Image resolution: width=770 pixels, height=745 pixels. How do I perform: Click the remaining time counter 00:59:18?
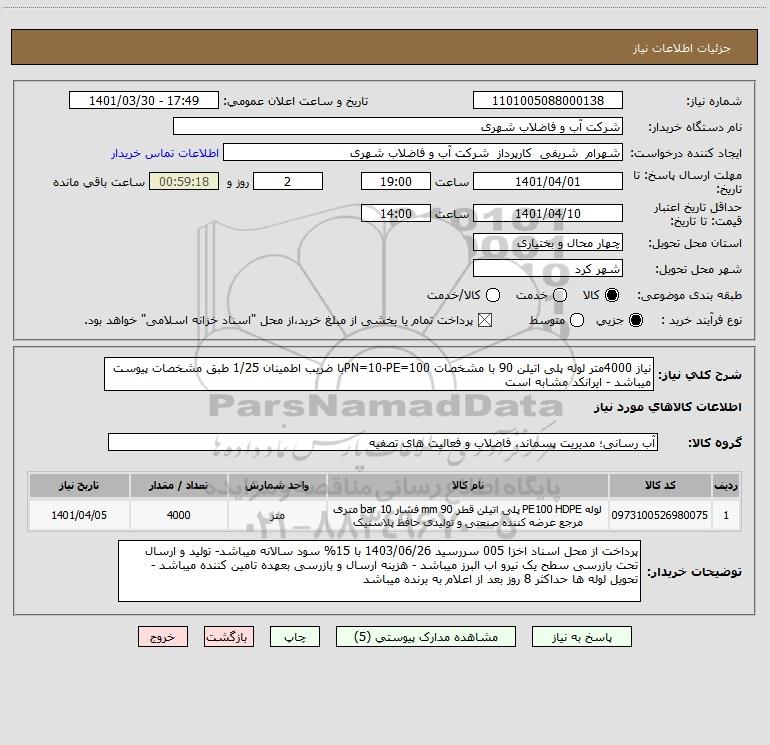point(184,181)
